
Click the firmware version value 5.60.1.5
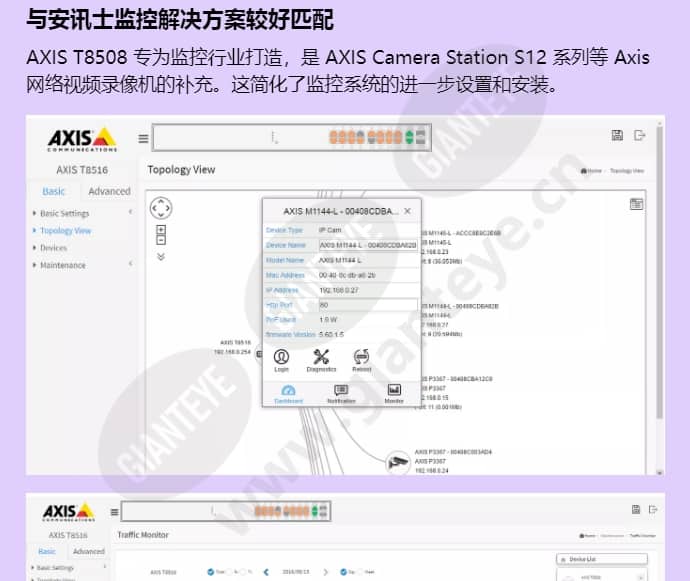(331, 335)
